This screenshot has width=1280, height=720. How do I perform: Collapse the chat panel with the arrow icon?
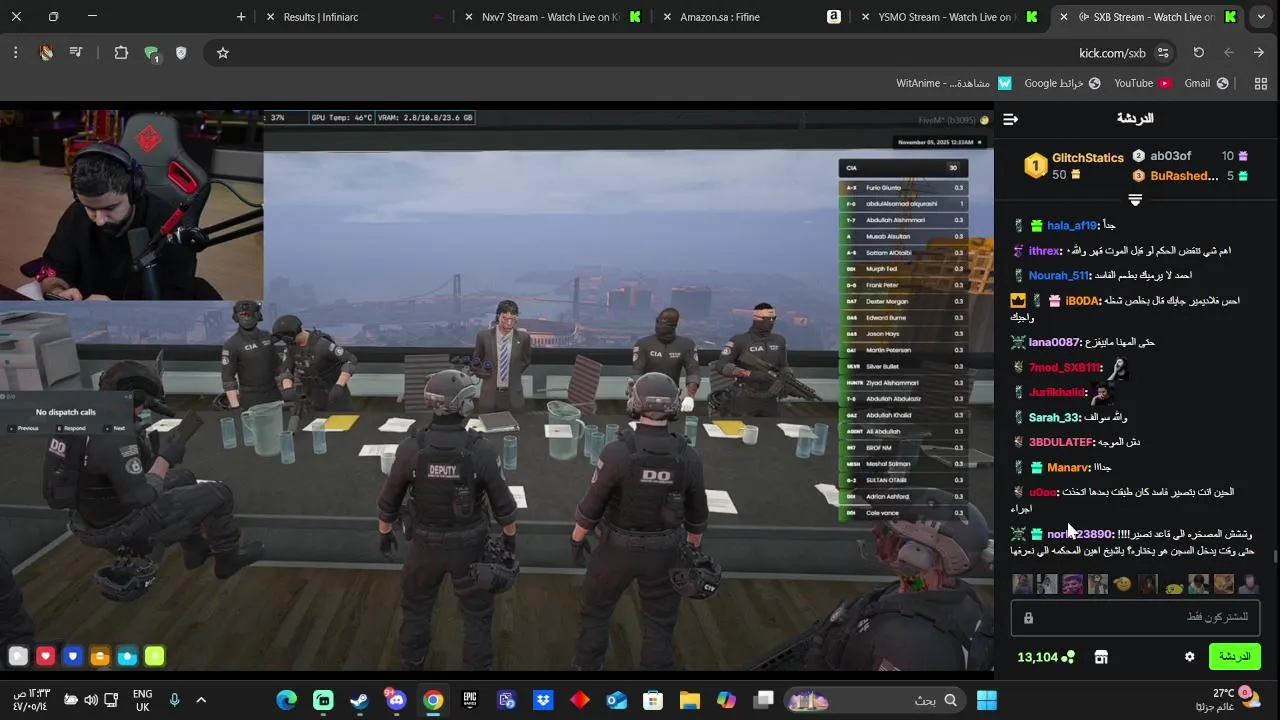(x=1010, y=119)
